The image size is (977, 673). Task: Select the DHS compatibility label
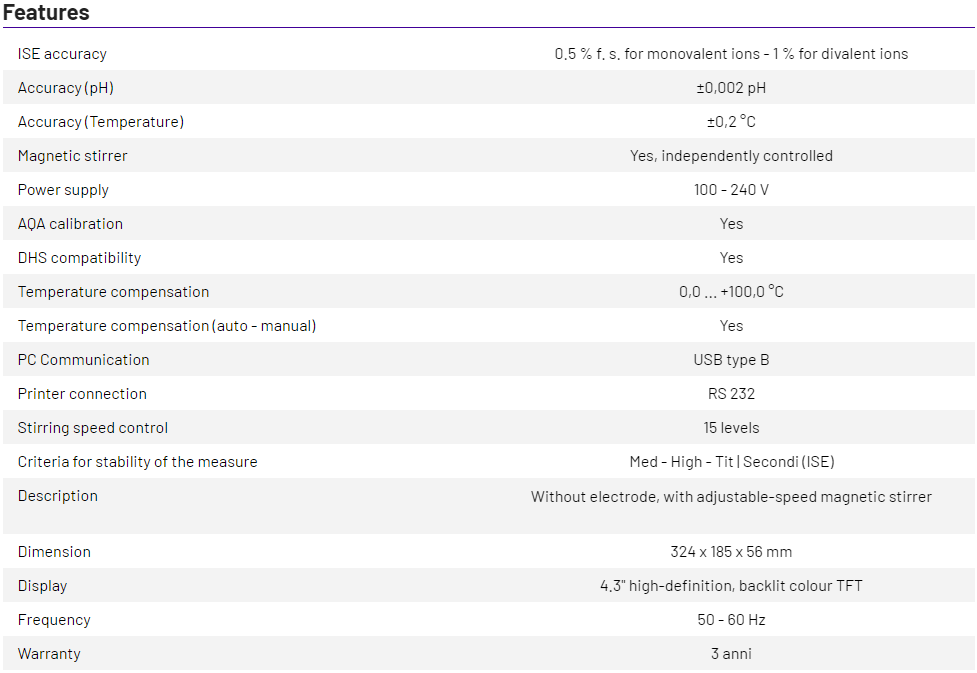tap(80, 258)
